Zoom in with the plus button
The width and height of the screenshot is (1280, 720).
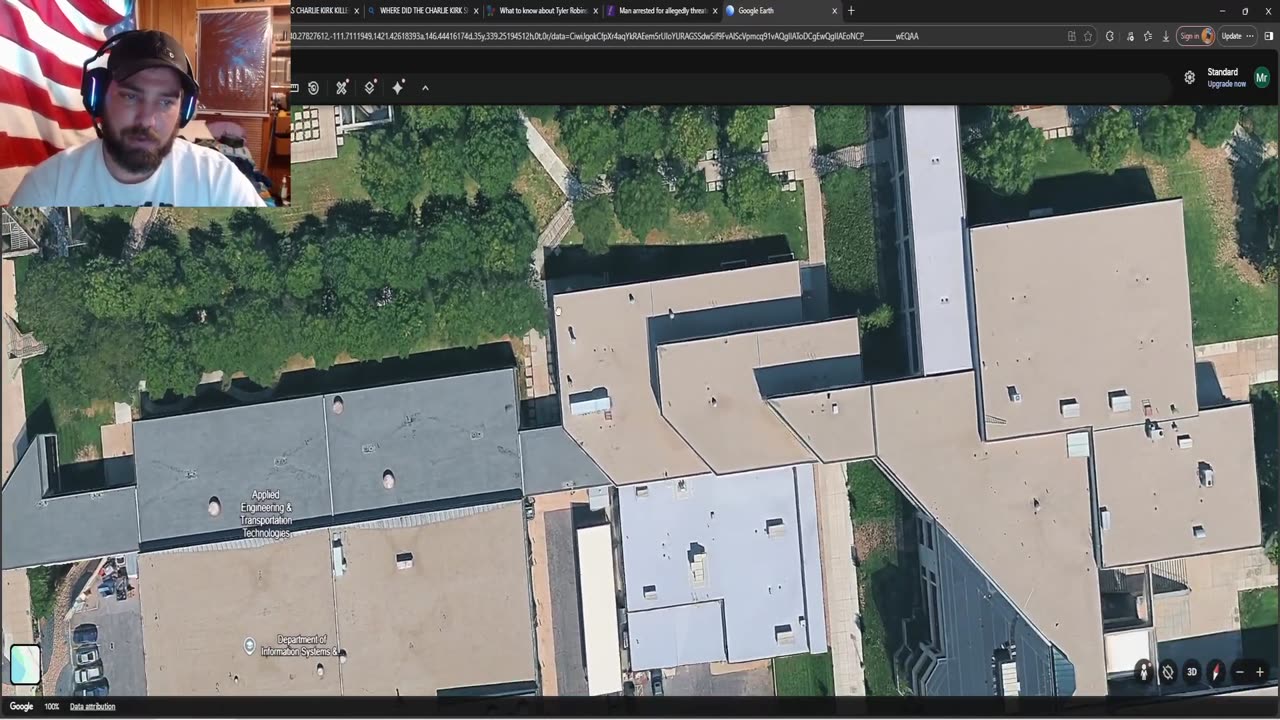(1260, 672)
